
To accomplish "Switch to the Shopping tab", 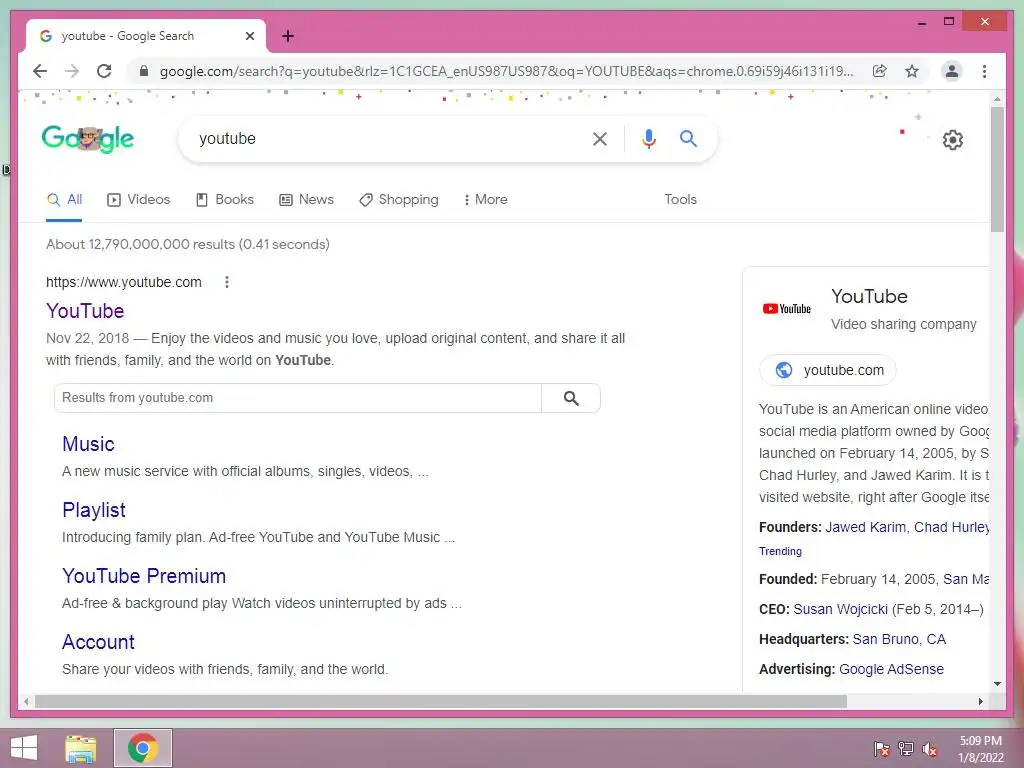I will click(399, 200).
